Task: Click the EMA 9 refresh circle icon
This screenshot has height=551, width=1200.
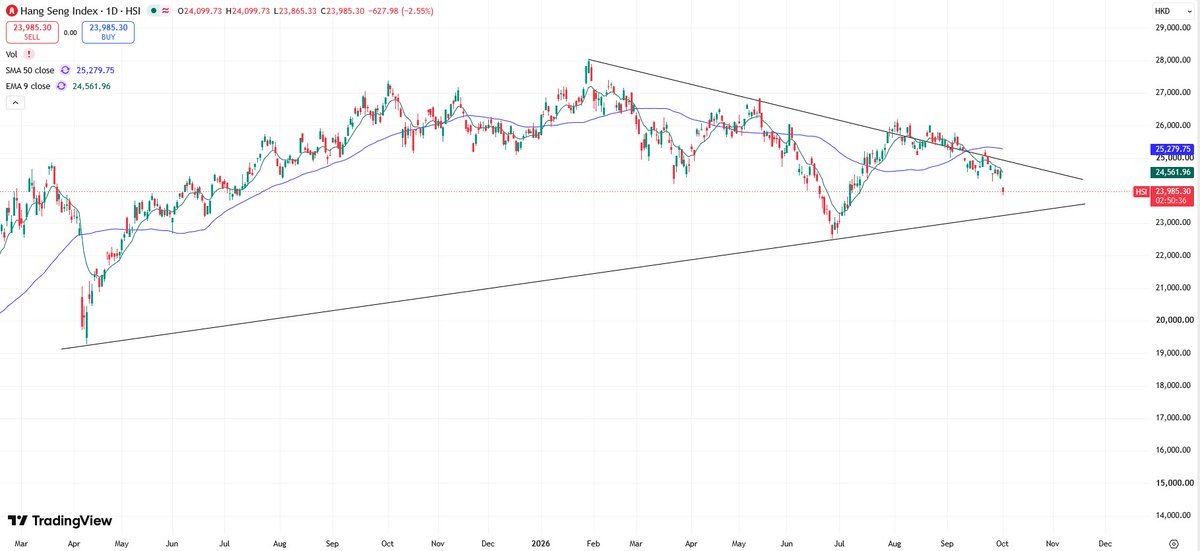Action: (61, 86)
